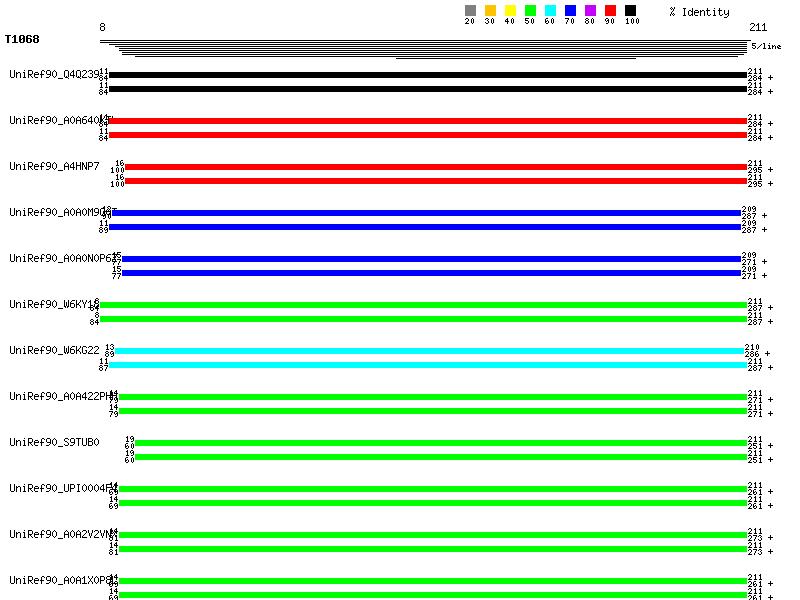Open the UniRef90_S9TUB0 hit label
This screenshot has height=600, width=800.
[x=55, y=442]
